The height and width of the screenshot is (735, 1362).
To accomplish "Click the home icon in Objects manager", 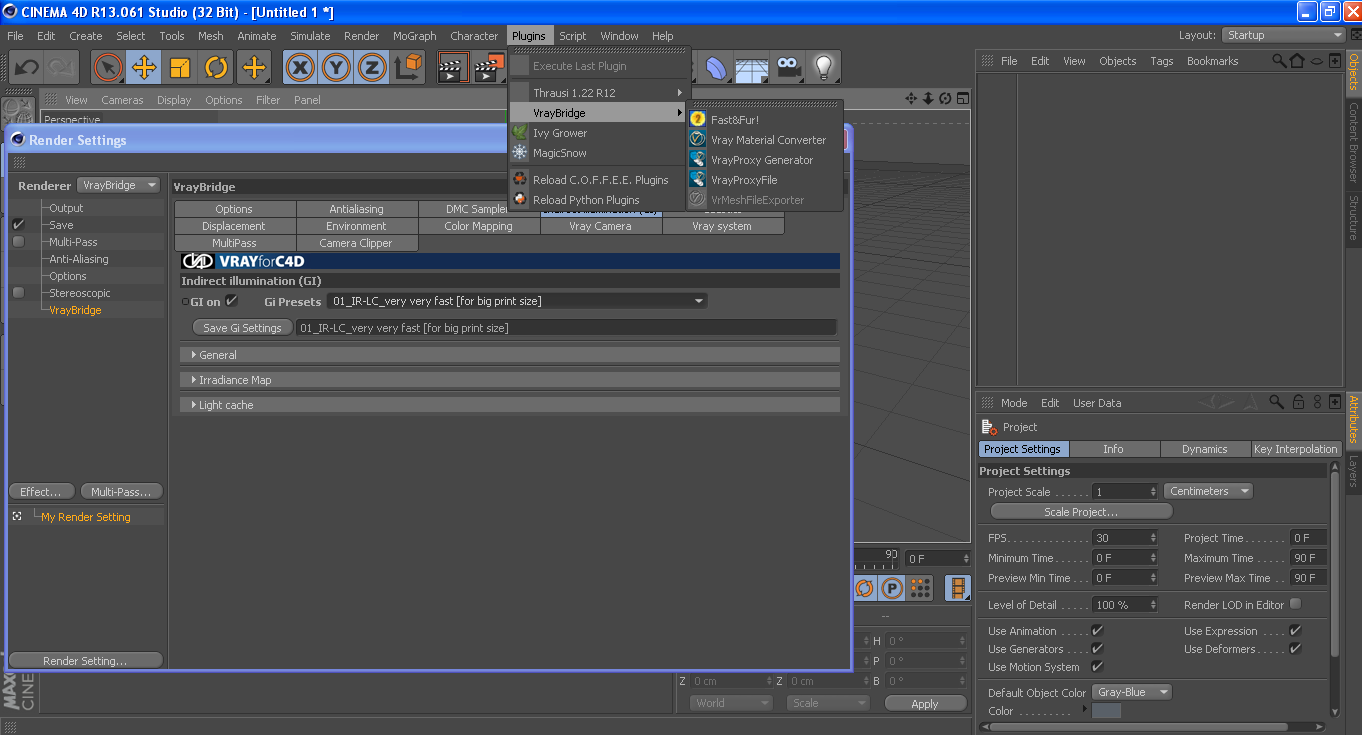I will [1297, 61].
